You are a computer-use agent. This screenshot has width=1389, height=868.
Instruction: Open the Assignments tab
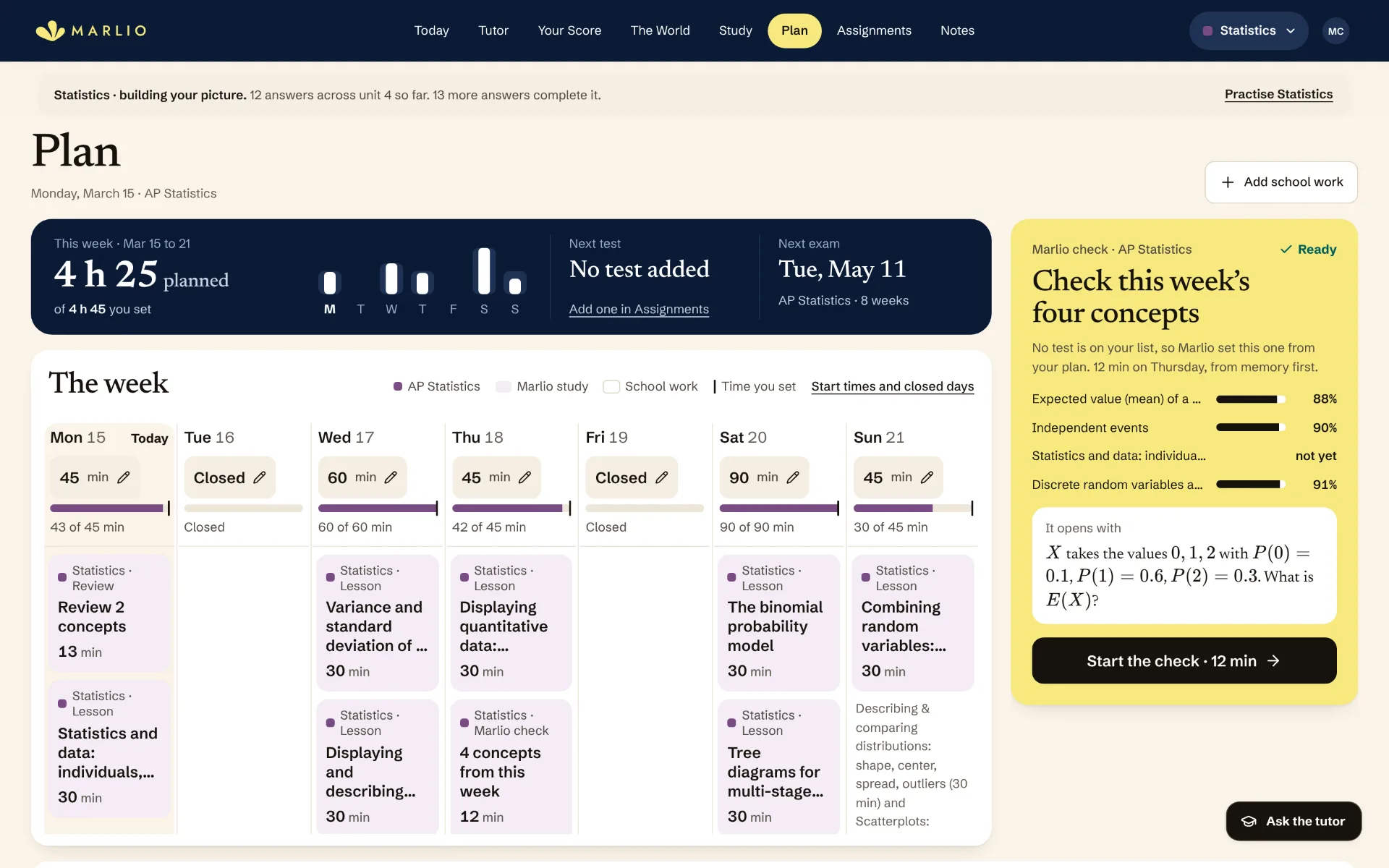(x=874, y=30)
